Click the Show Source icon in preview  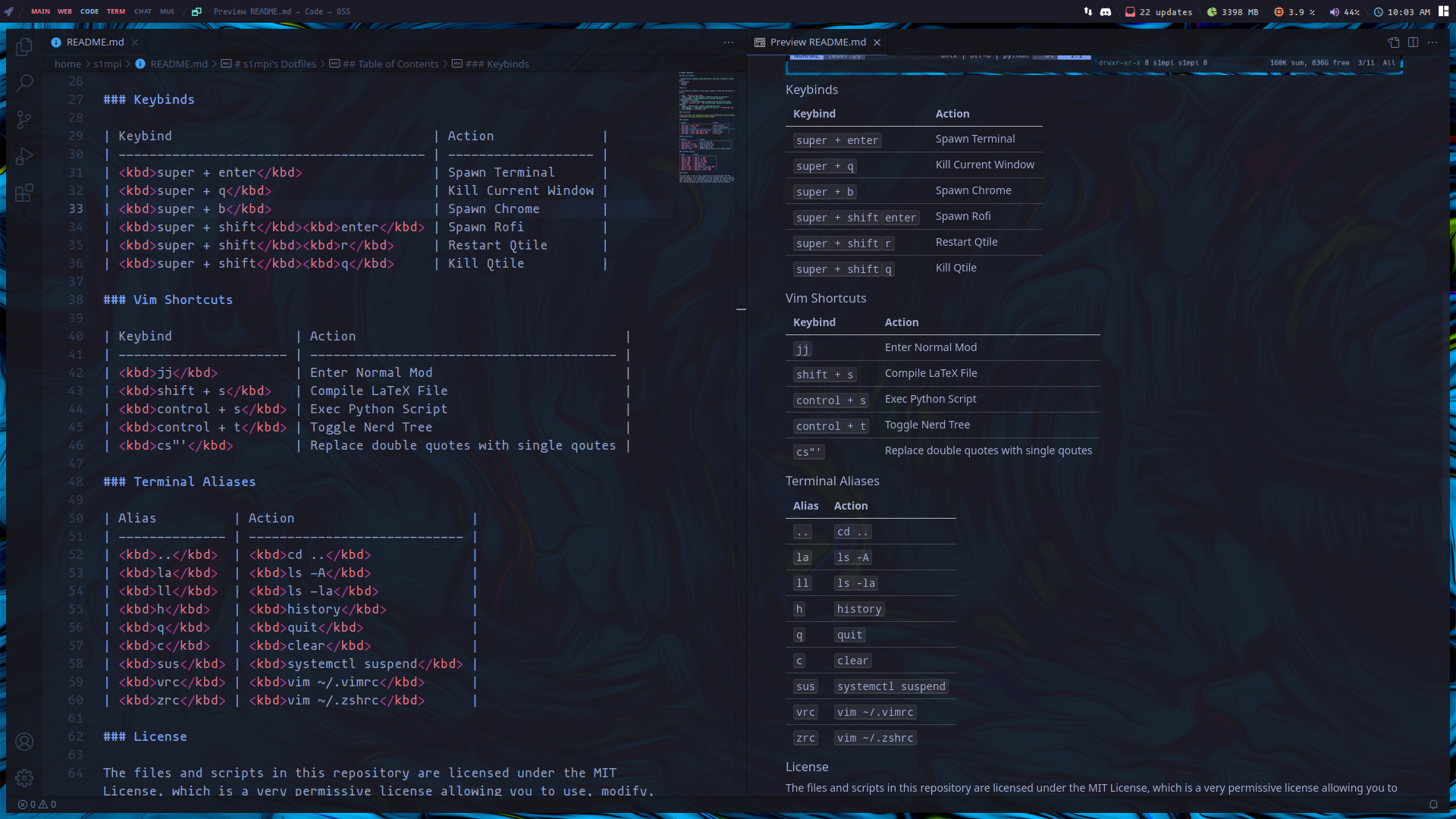[1393, 42]
